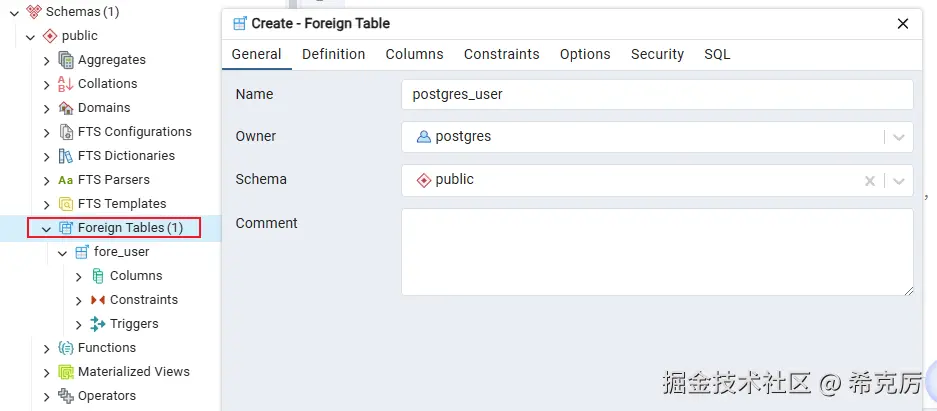Click the Aggregates node icon
The height and width of the screenshot is (411, 937).
tap(66, 60)
